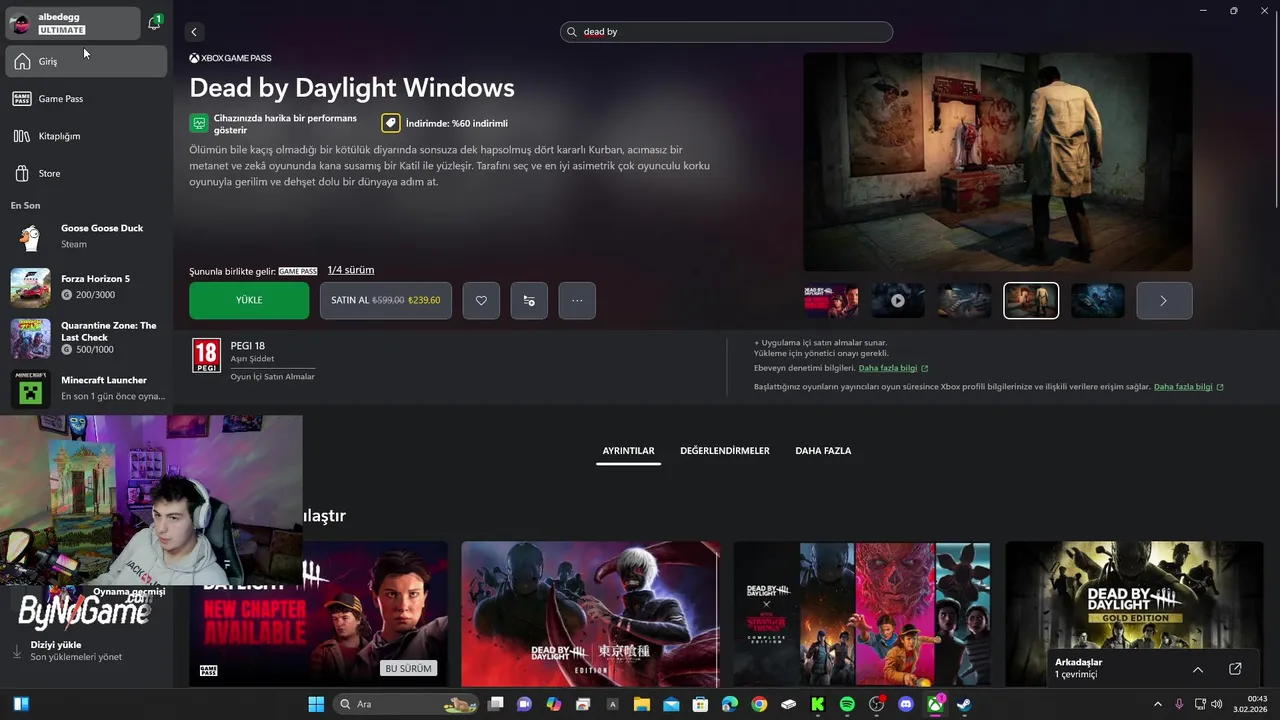Open the albedegg profile card
1280x720 pixels.
(73, 23)
